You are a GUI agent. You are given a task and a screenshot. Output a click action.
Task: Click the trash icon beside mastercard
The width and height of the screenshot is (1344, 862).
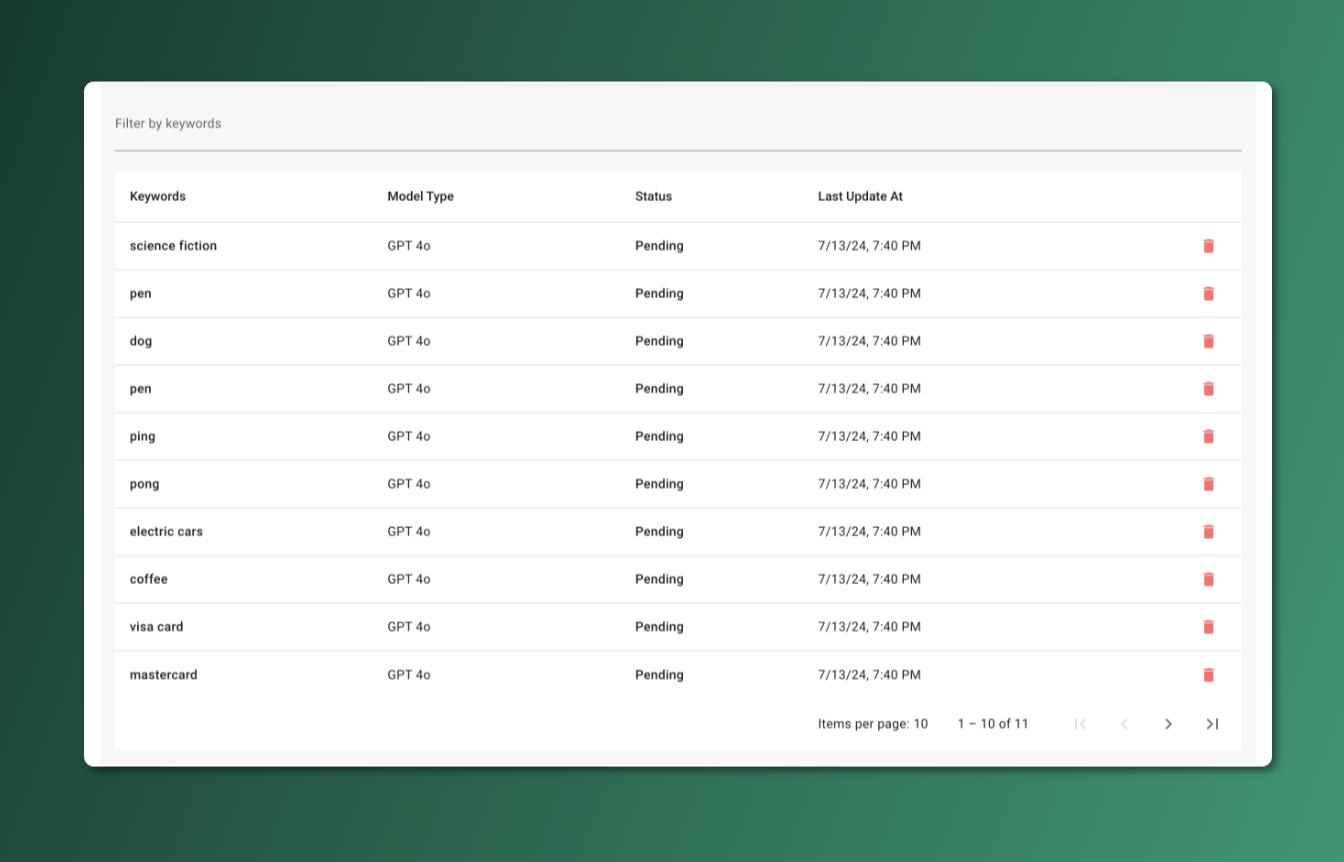pos(1208,675)
